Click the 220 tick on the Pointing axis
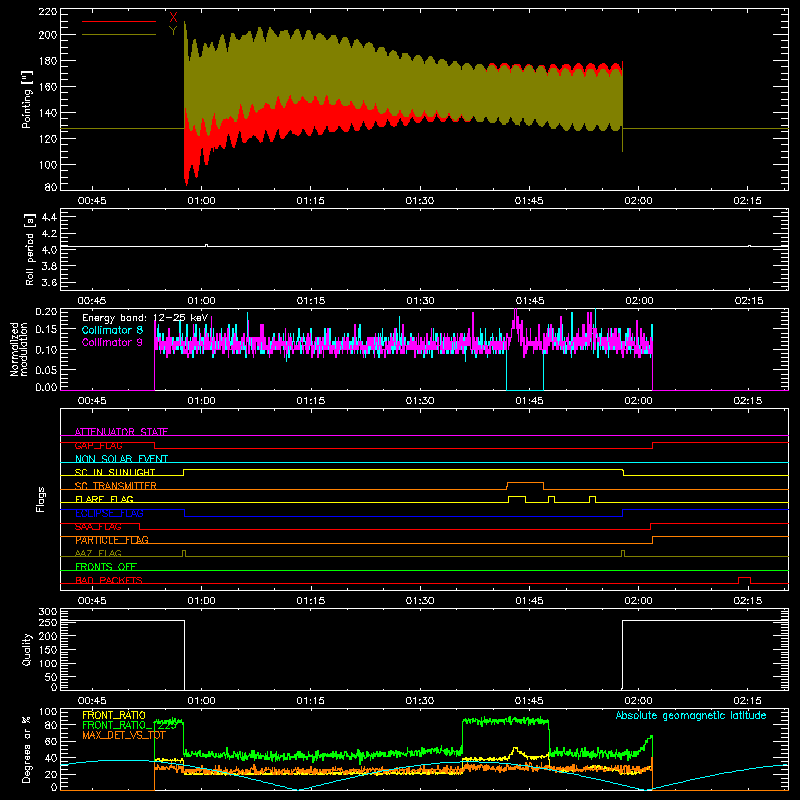Viewport: 800px width, 800px height. (x=47, y=11)
